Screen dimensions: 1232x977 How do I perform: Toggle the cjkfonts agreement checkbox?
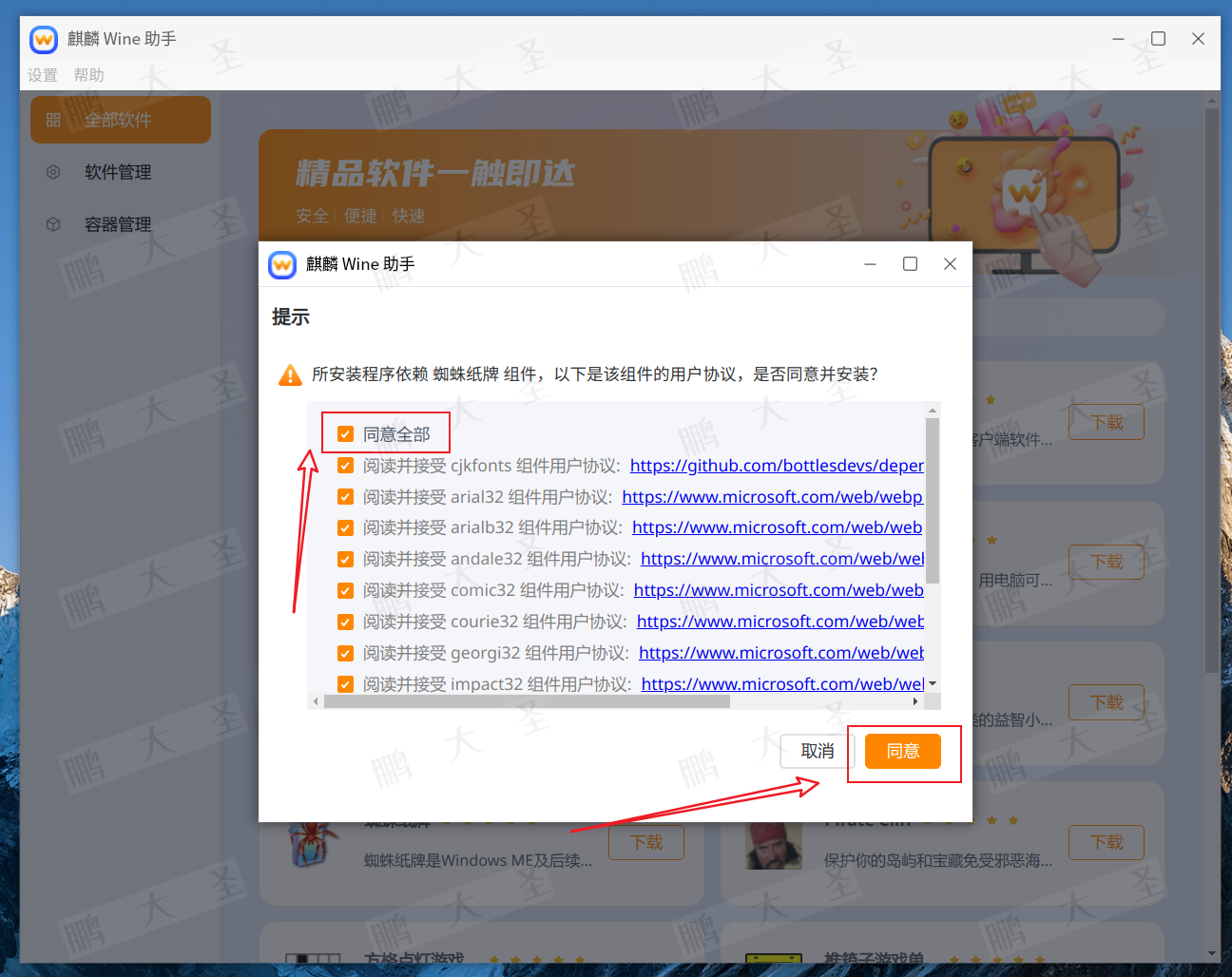tap(345, 466)
